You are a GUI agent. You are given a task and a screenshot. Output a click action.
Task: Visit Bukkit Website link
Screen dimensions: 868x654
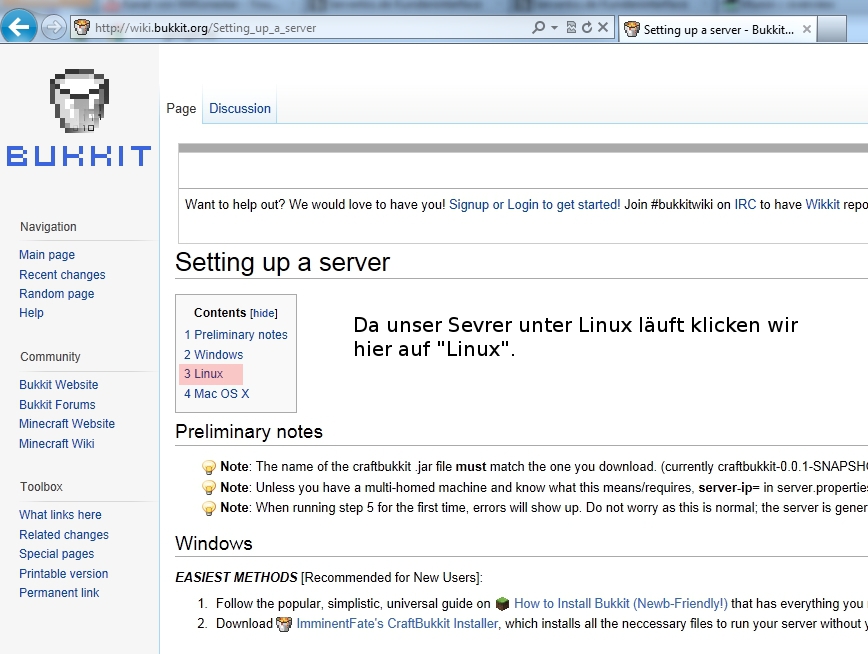coord(59,385)
